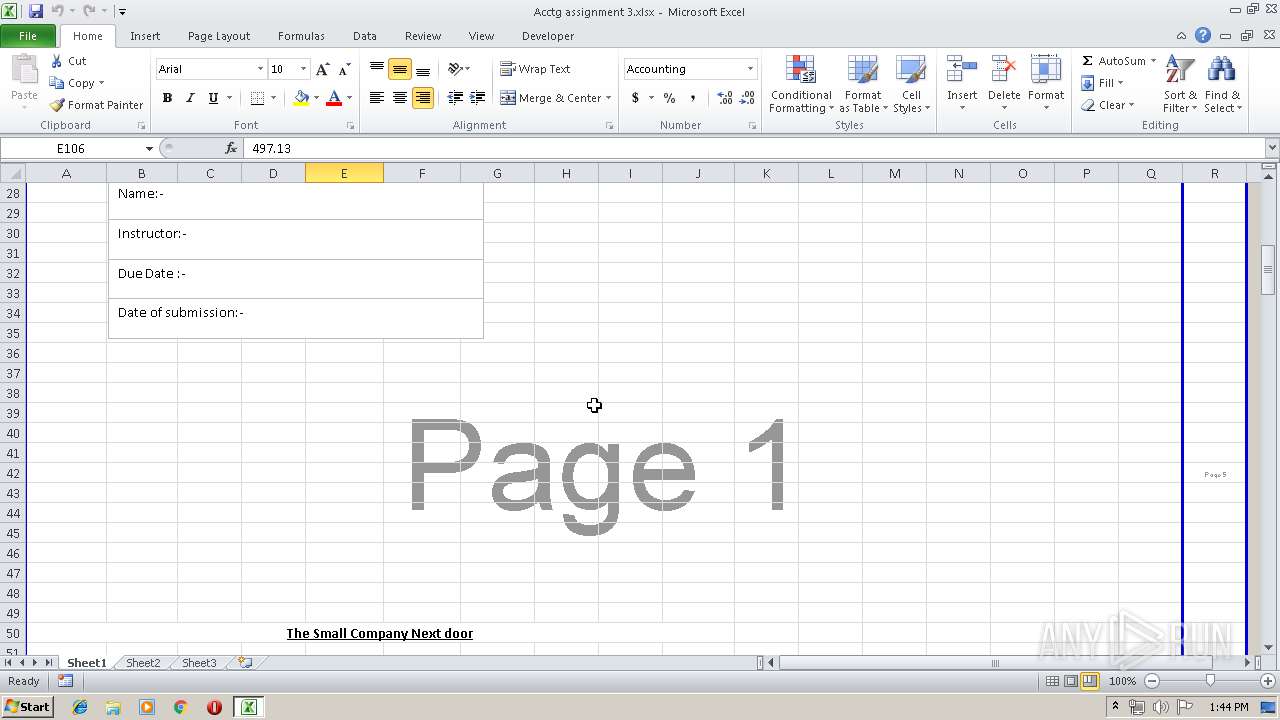Image resolution: width=1280 pixels, height=720 pixels.
Task: Open the Name Box dropdown arrow
Action: [149, 148]
